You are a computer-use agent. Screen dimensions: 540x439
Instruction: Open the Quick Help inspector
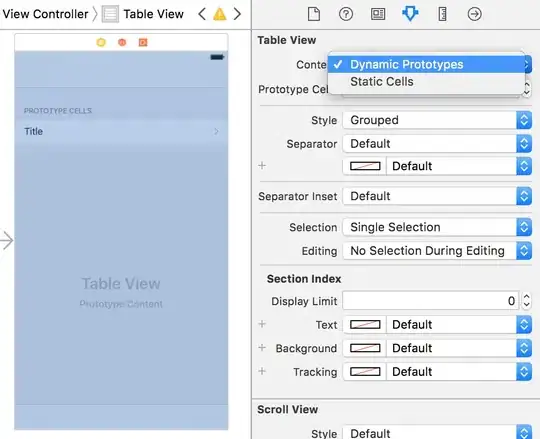[x=346, y=14]
